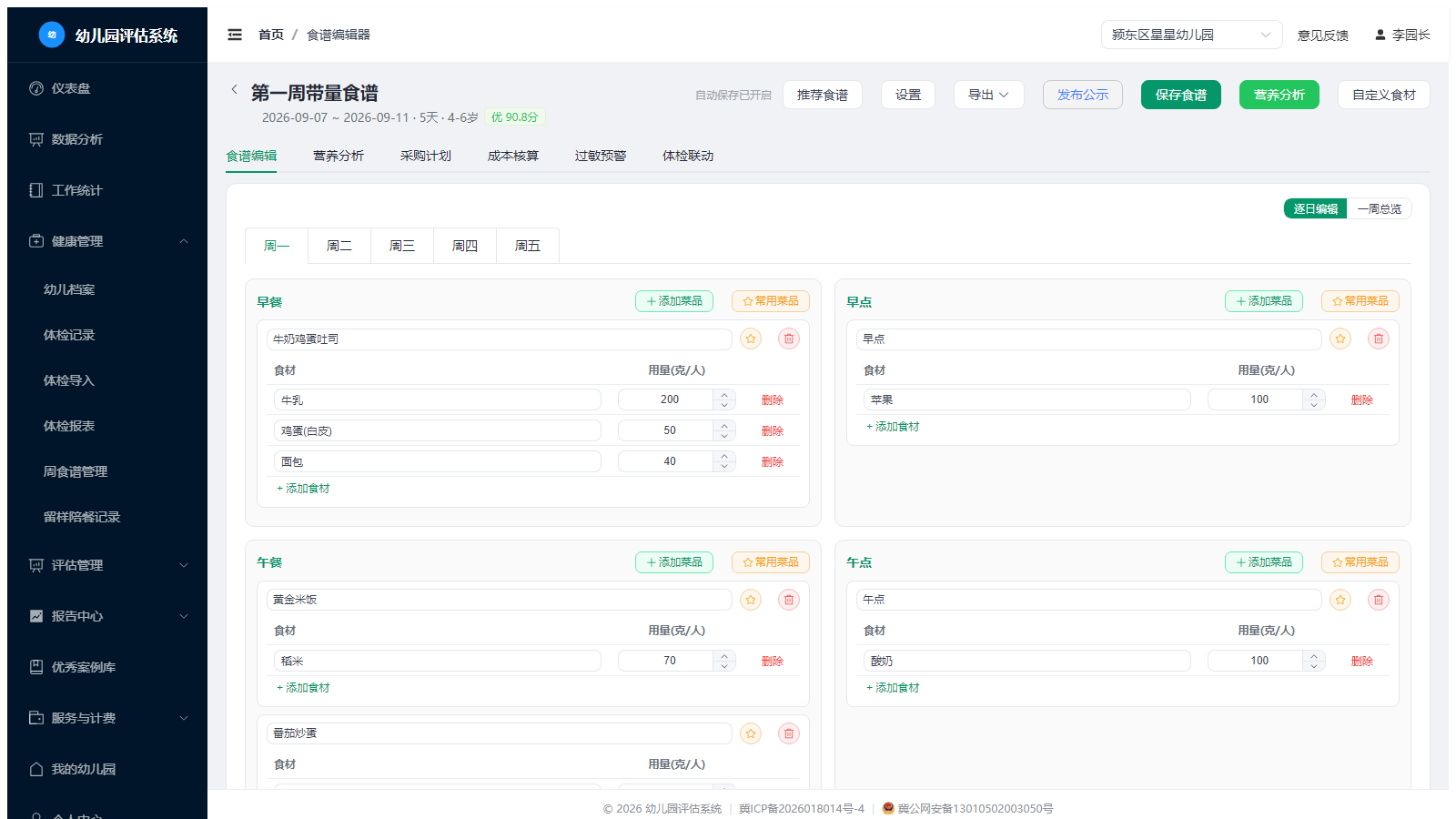Open the 导出 export dropdown

[989, 95]
